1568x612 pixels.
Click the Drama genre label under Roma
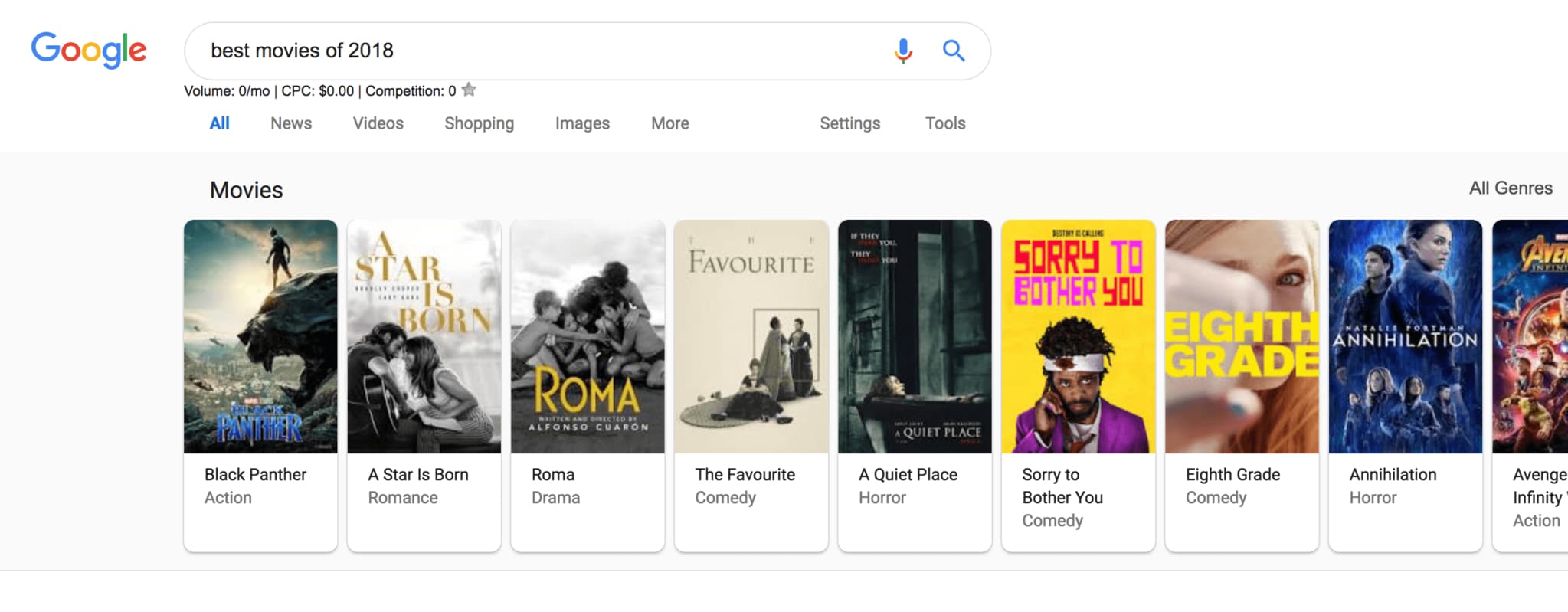[555, 497]
